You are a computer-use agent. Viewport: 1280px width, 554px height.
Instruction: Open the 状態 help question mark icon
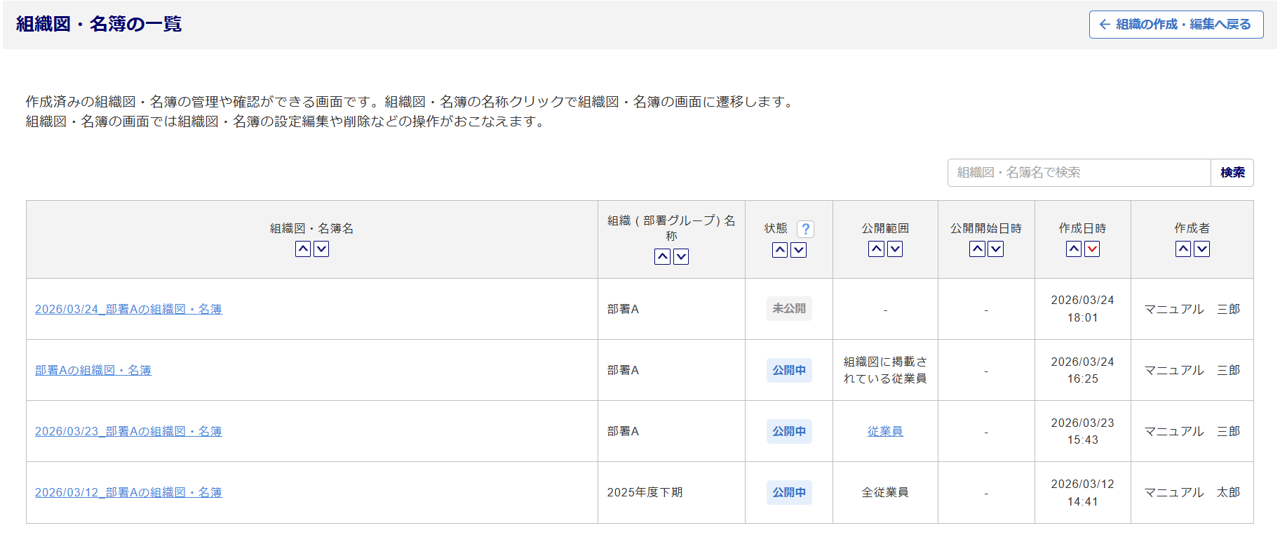coord(805,229)
